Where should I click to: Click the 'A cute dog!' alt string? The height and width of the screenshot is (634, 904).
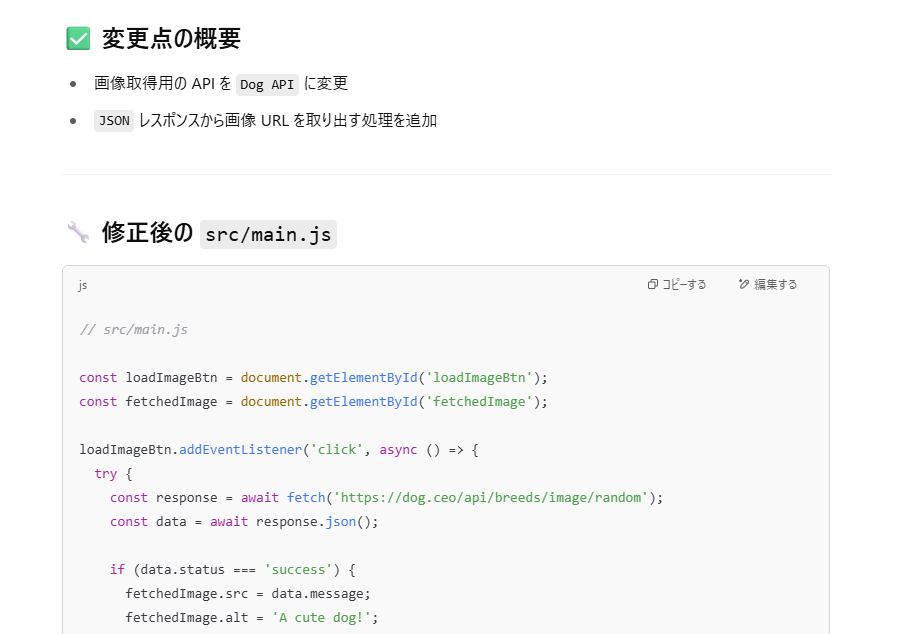[325, 617]
